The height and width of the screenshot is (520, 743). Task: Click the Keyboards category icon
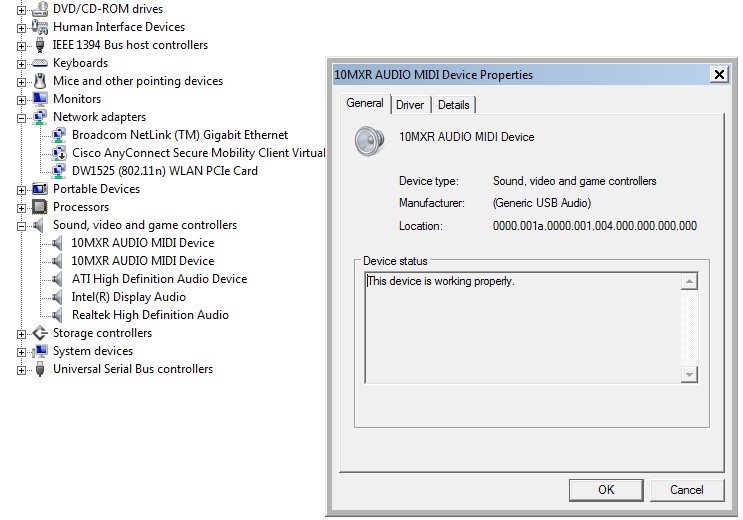click(40, 63)
